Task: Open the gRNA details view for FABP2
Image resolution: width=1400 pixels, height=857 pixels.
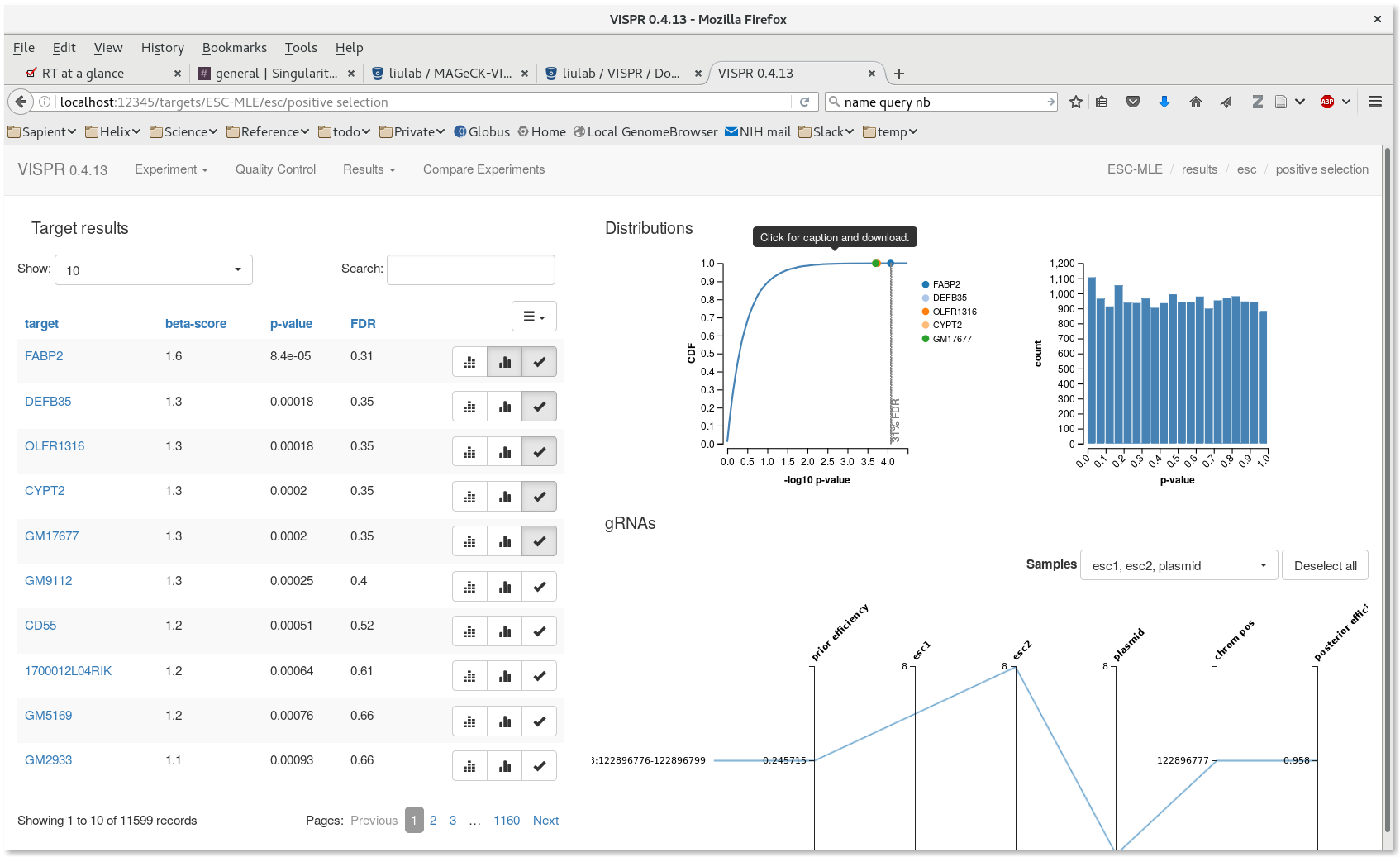Action: [x=469, y=361]
